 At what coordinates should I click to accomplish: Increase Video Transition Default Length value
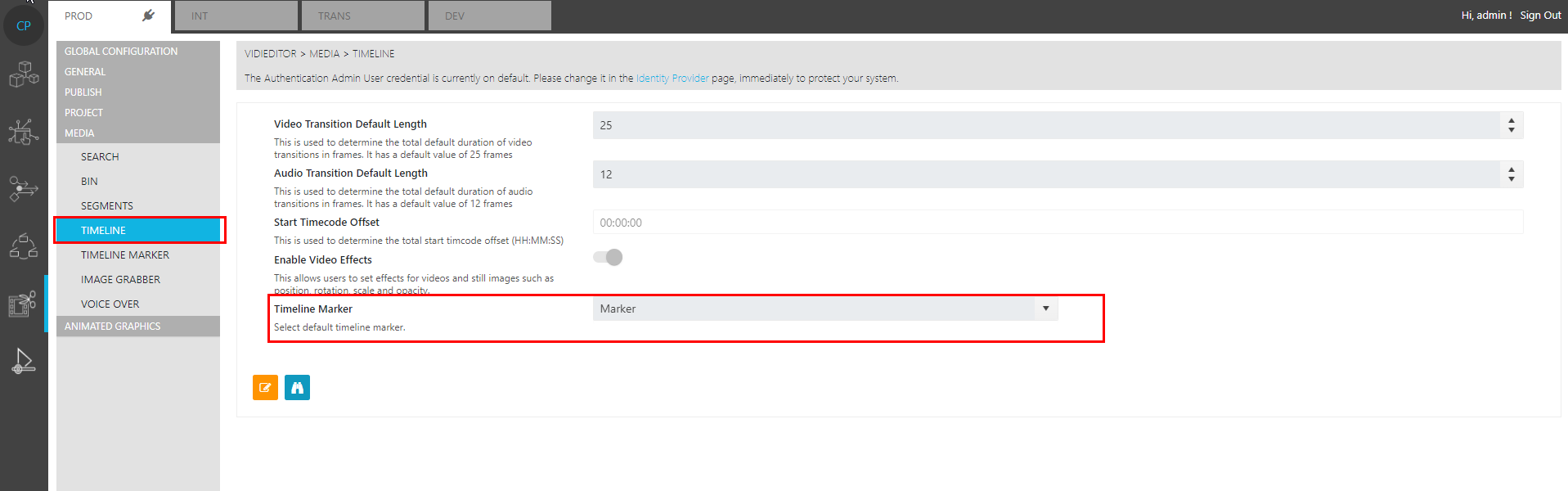click(1511, 120)
